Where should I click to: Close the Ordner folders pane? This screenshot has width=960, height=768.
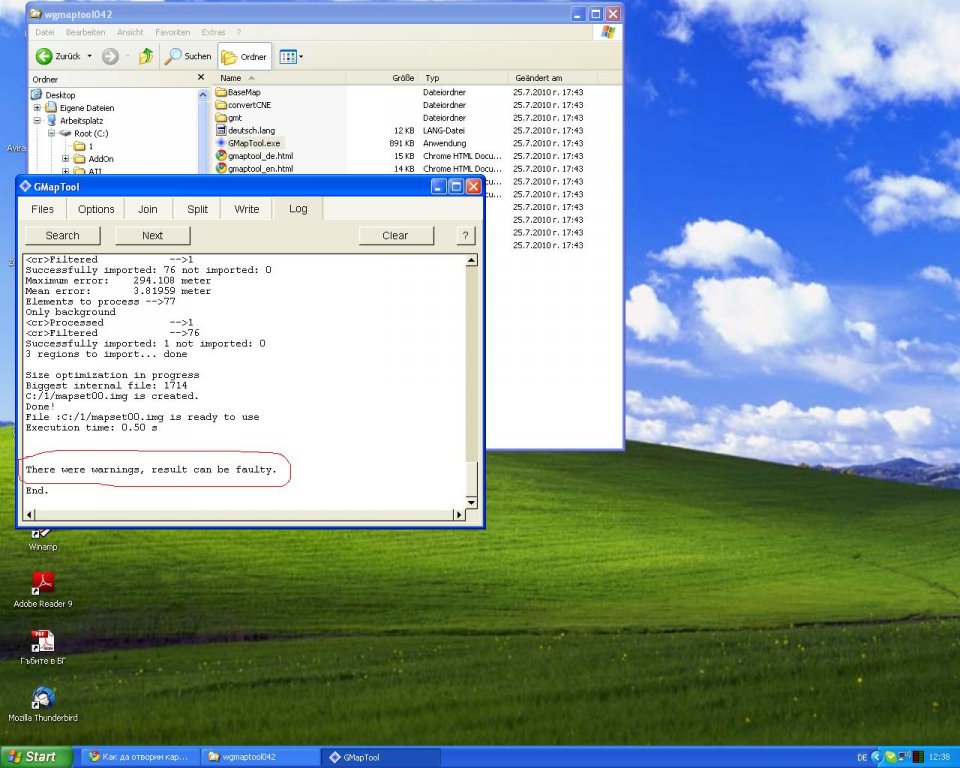(x=200, y=78)
